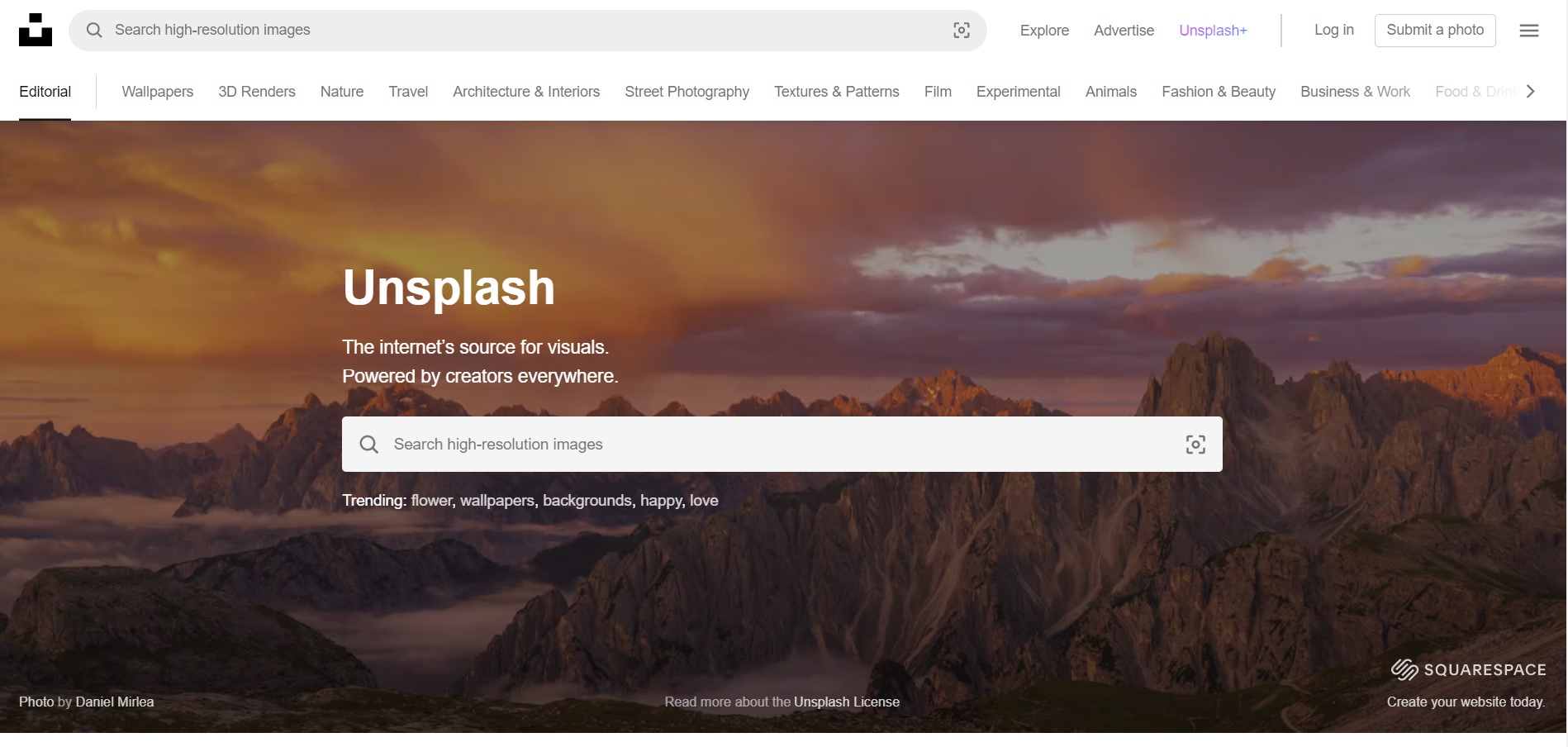Open the Wallpapers category

click(158, 92)
